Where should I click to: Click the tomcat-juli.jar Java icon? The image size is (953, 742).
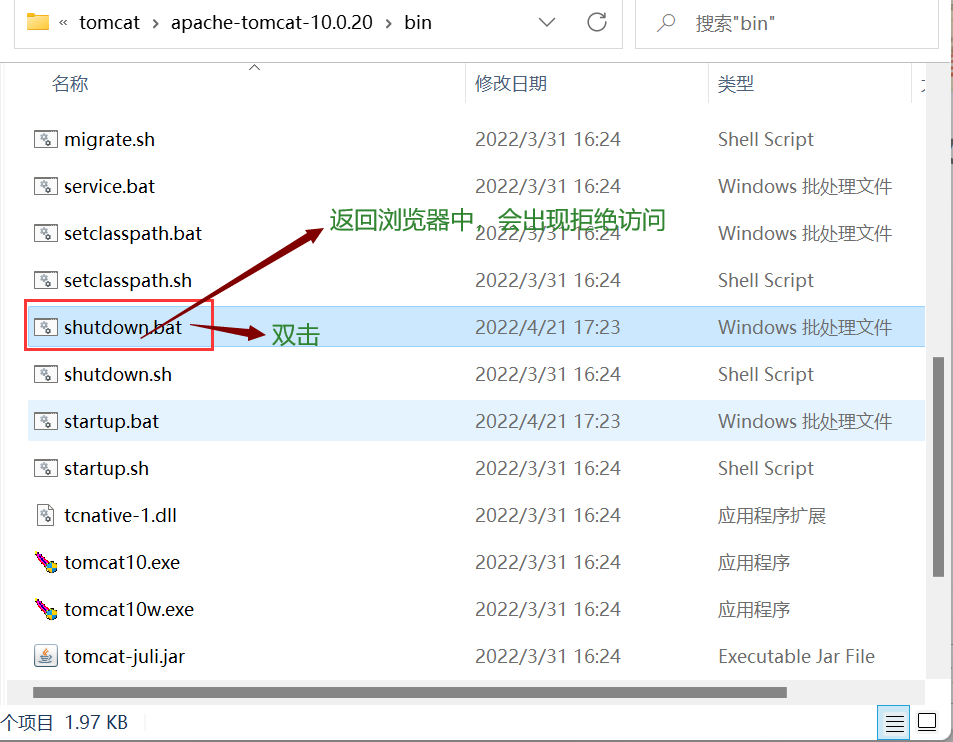pyautogui.click(x=46, y=656)
